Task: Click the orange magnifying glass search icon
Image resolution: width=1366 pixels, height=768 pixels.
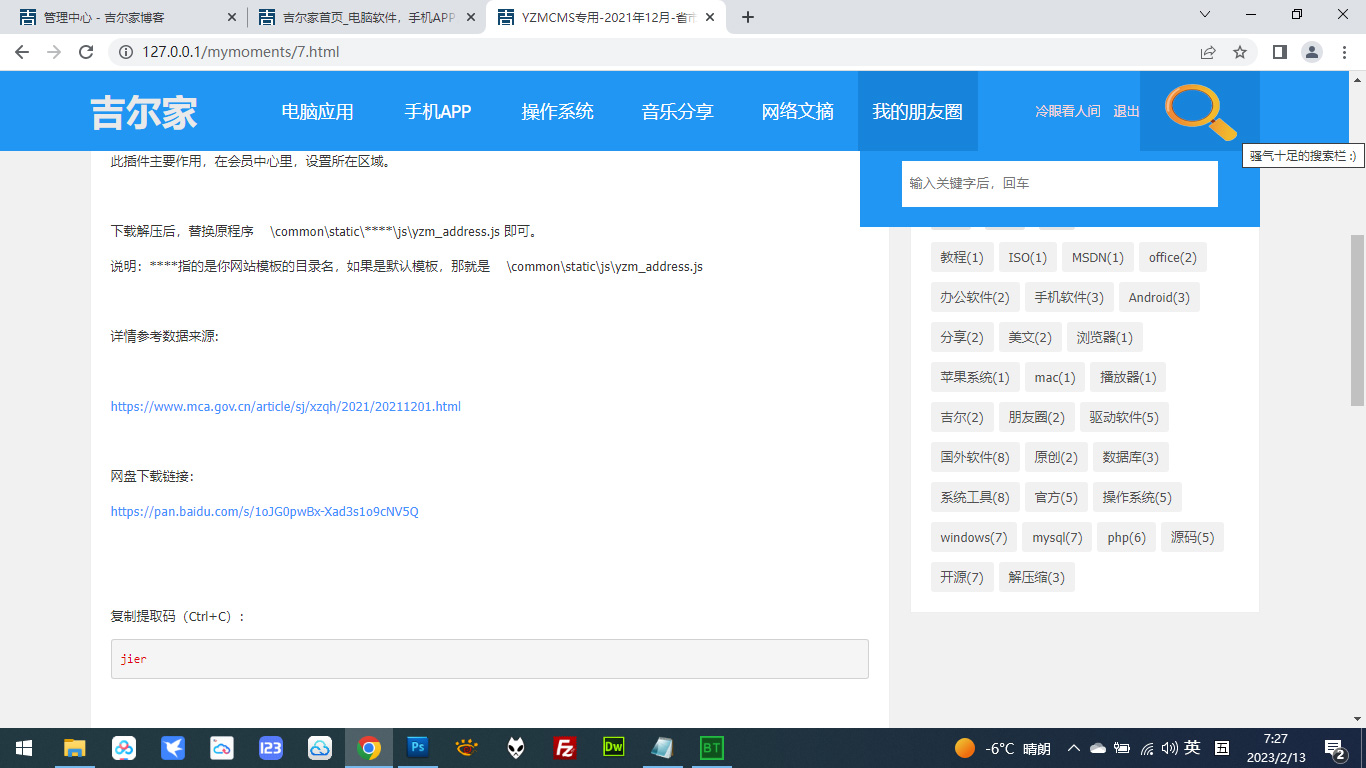Action: pyautogui.click(x=1200, y=111)
